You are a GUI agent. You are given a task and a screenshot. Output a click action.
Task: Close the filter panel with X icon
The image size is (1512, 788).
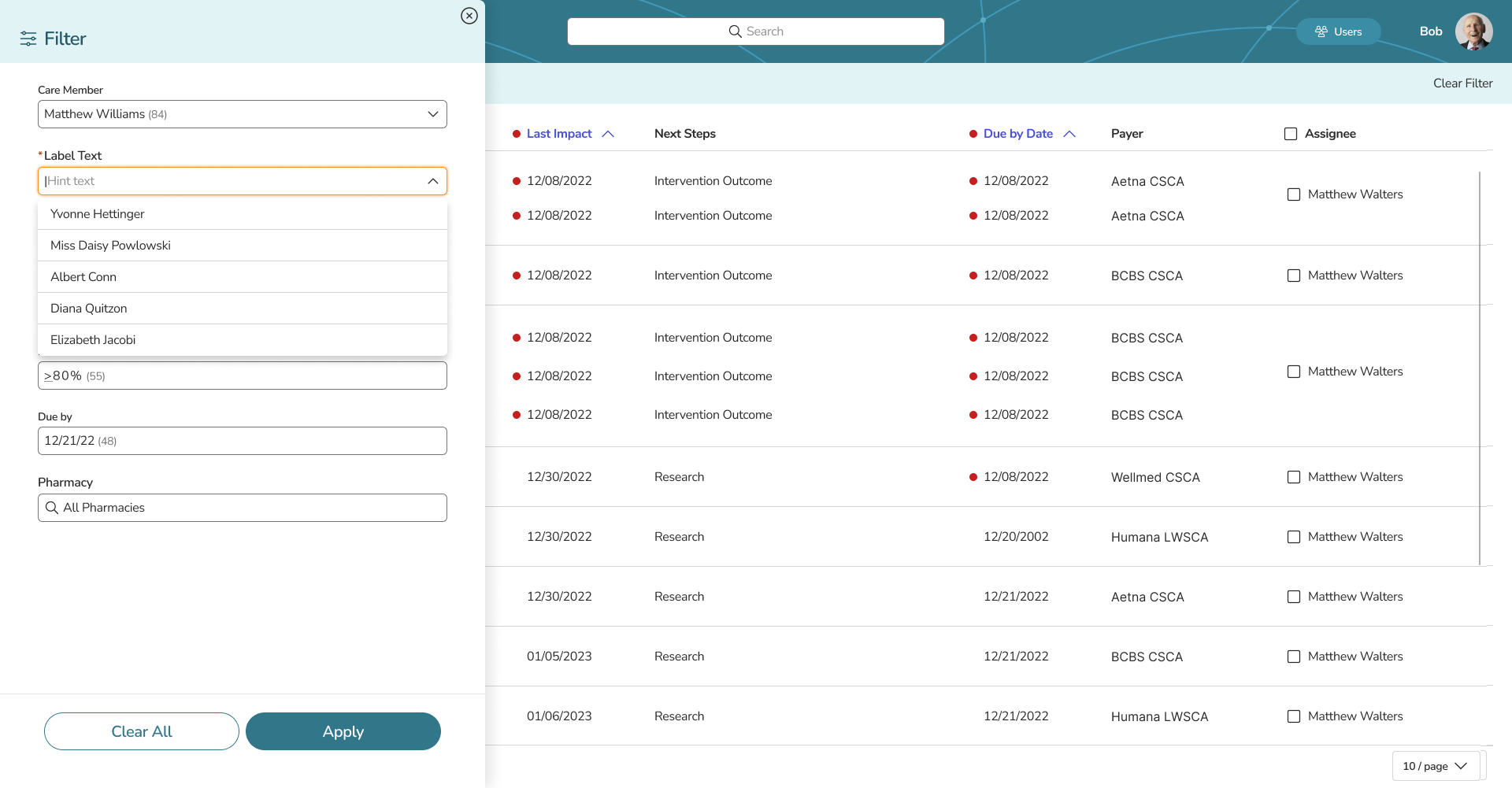coord(469,16)
